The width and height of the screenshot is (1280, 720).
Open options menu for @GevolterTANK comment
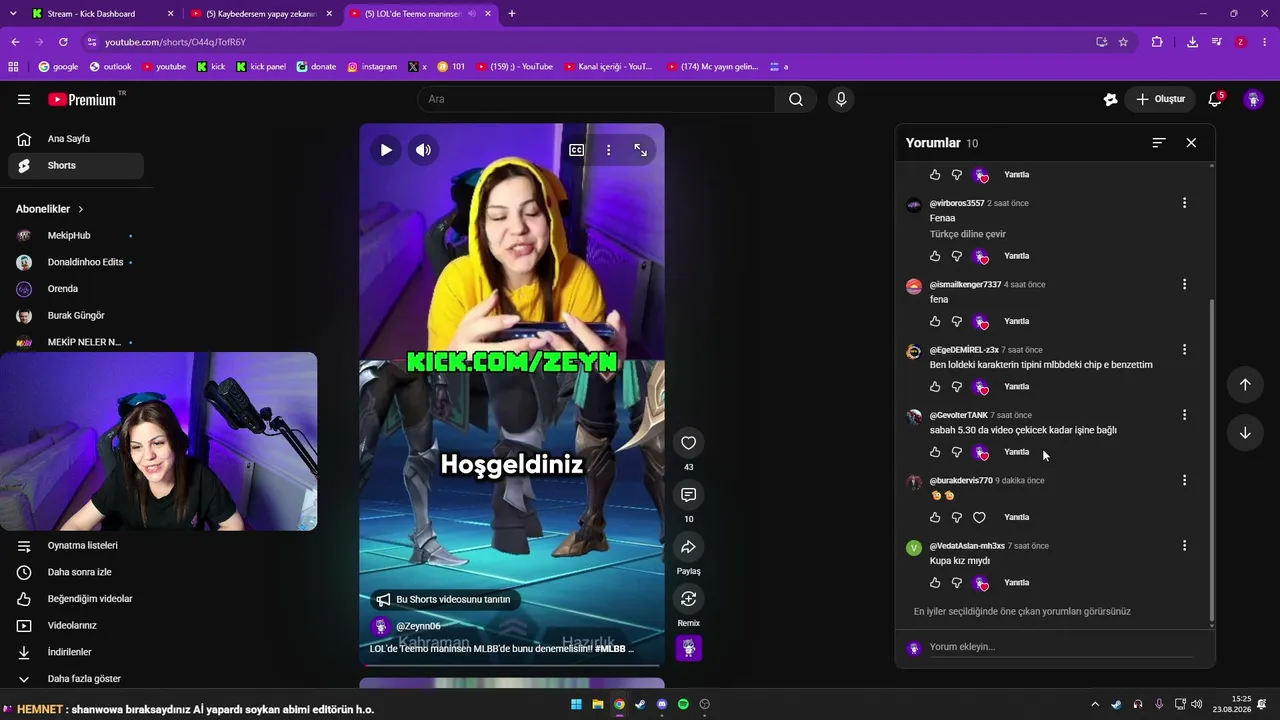pos(1185,415)
